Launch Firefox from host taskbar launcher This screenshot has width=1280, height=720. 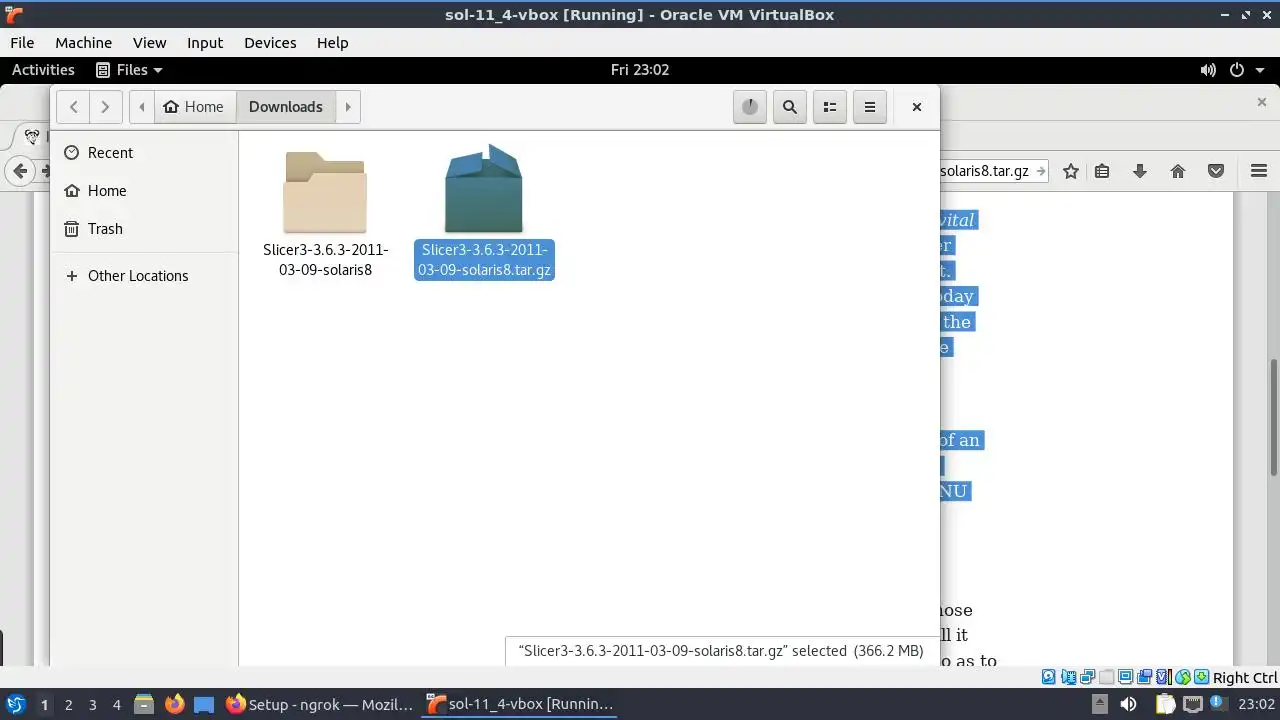[x=174, y=704]
